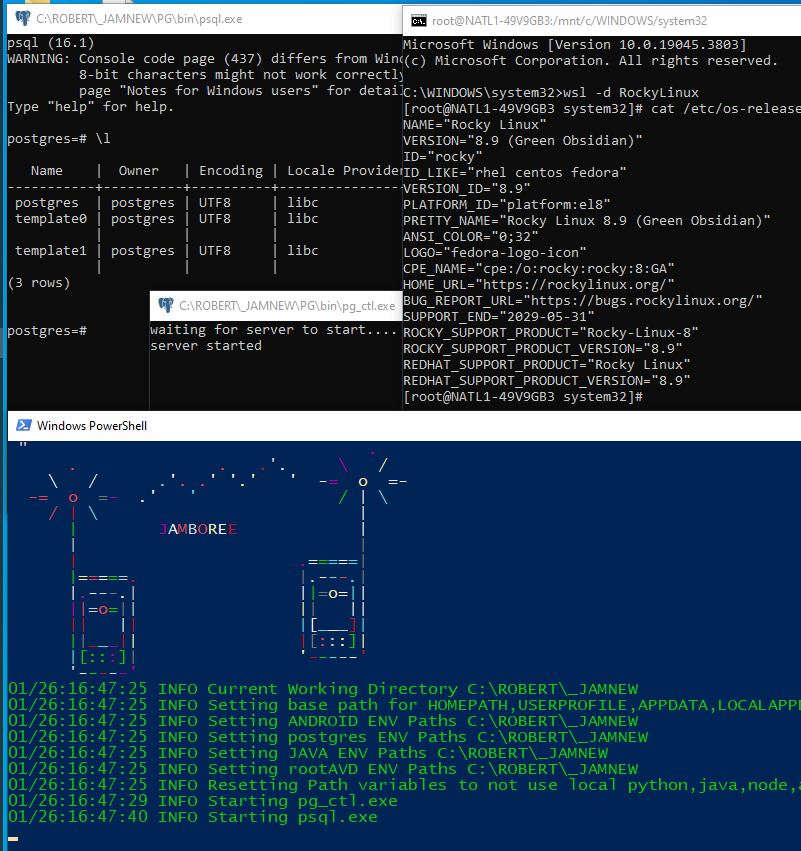
Task: Click the Microsoft Windows version line
Action: pos(575,45)
